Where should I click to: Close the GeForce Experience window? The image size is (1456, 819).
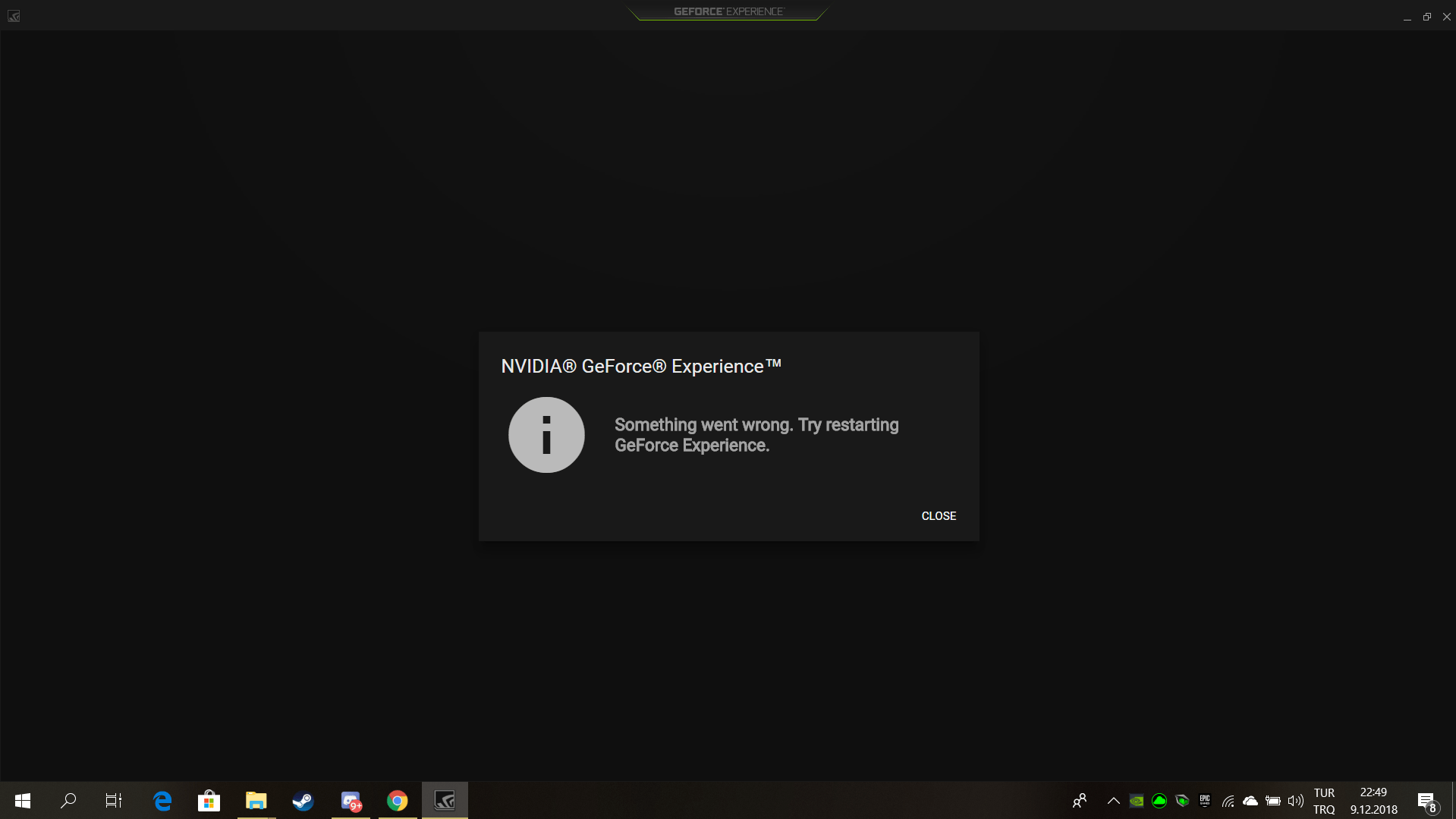click(1447, 16)
